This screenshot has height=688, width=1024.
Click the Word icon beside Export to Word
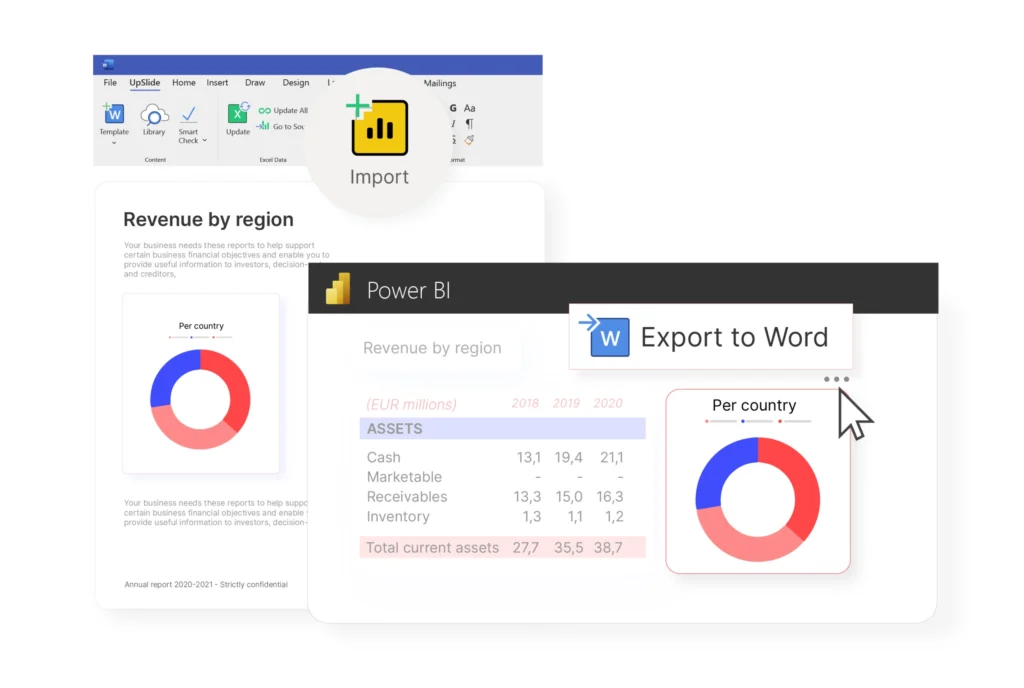pos(609,337)
